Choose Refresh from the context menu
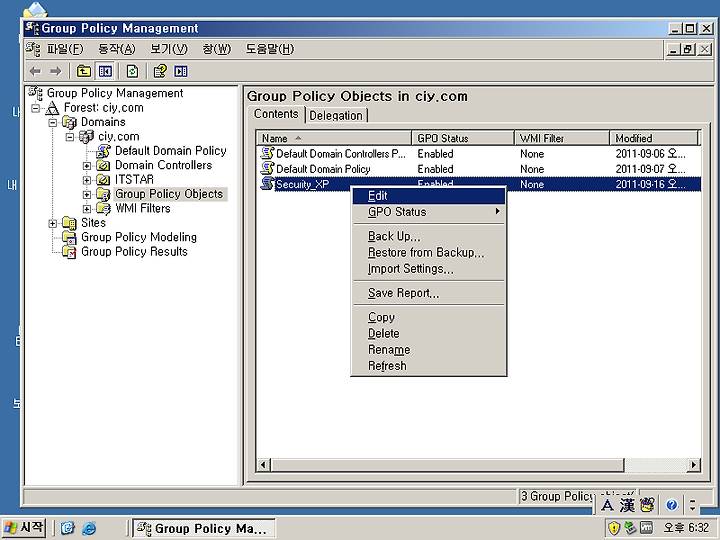 [x=429, y=366]
